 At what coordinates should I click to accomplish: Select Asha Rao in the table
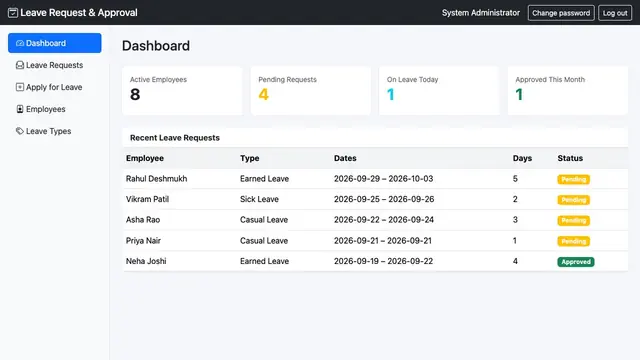(x=143, y=220)
